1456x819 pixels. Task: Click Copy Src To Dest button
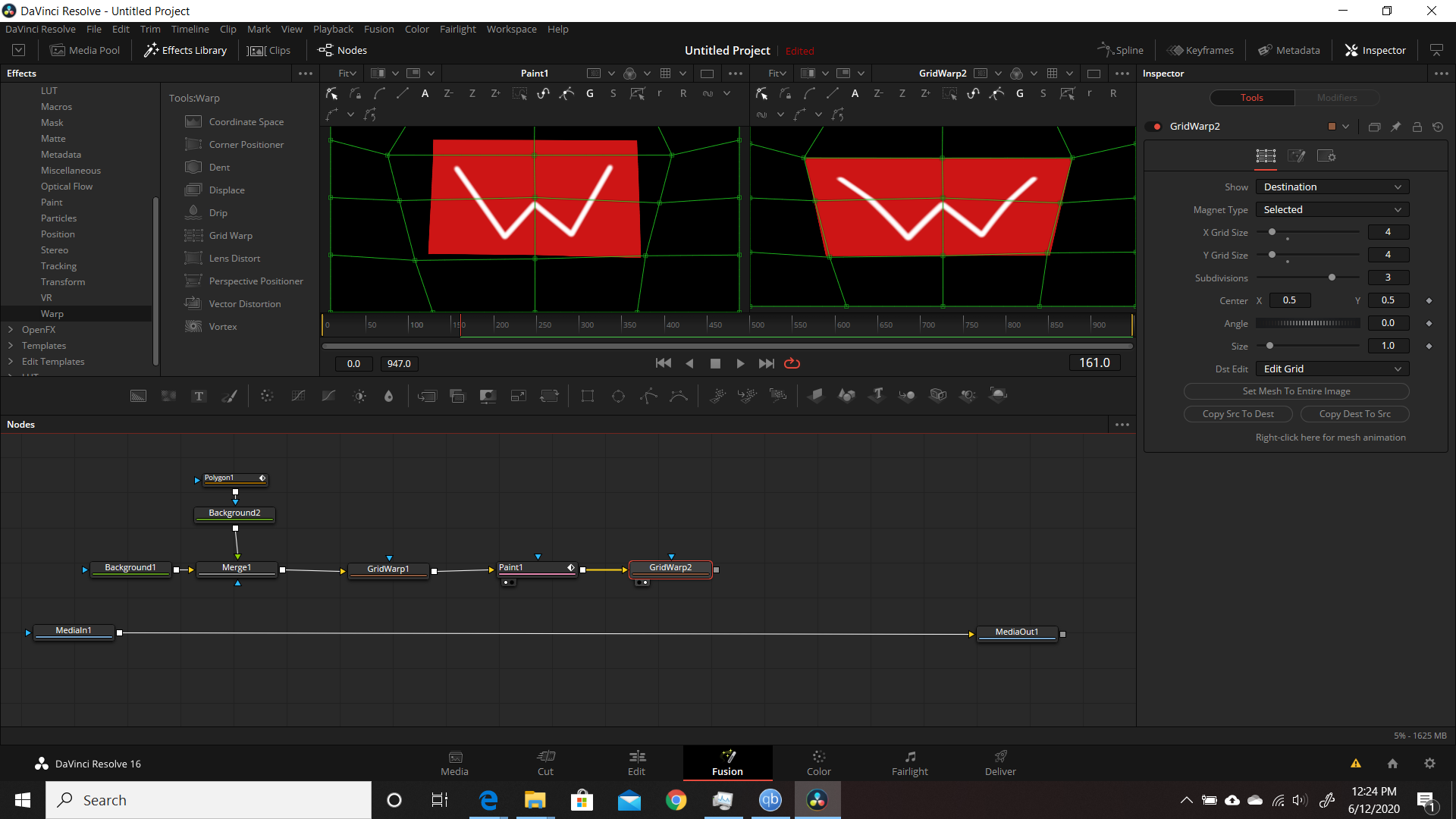pos(1238,414)
